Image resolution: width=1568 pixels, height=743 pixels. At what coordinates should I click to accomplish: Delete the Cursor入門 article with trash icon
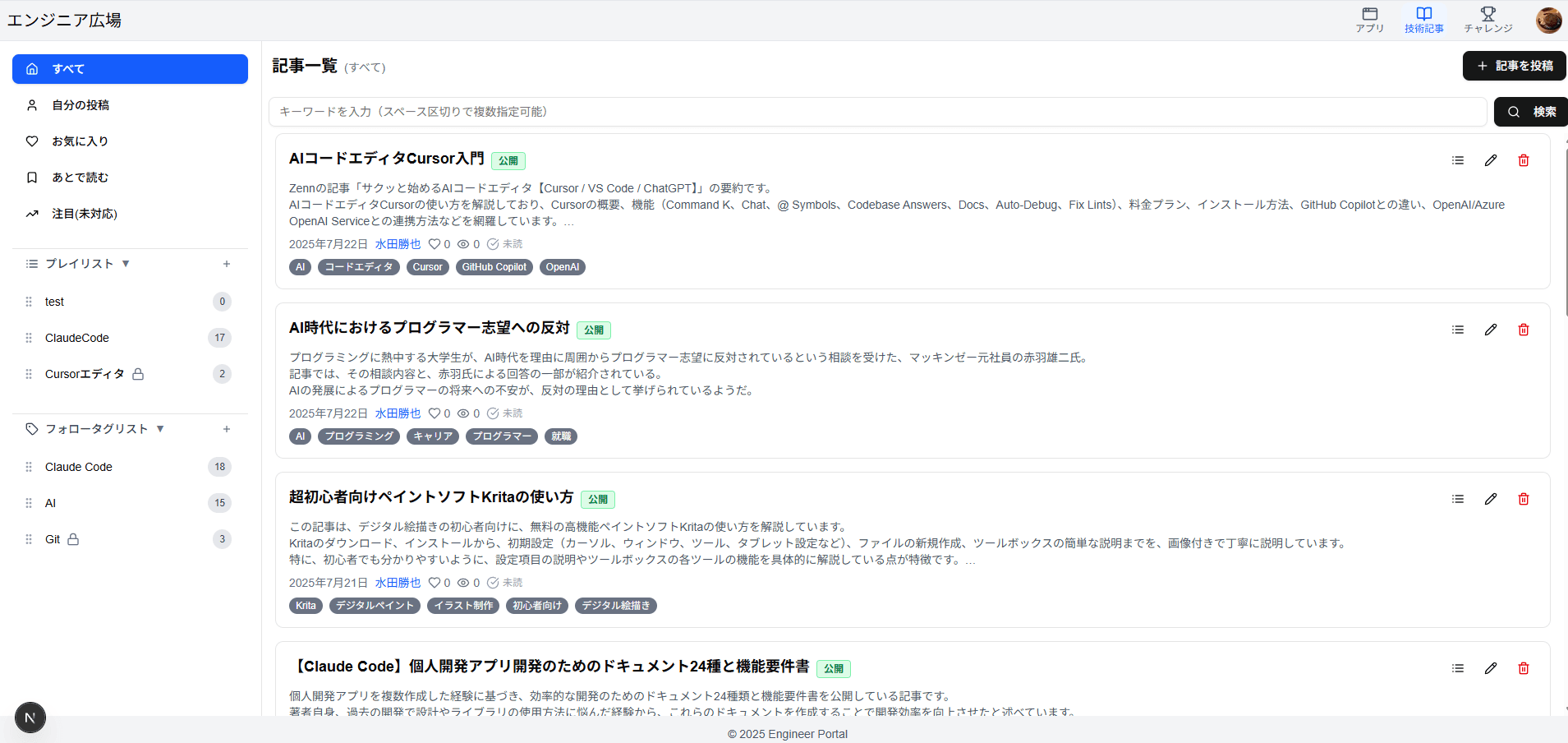click(x=1524, y=160)
